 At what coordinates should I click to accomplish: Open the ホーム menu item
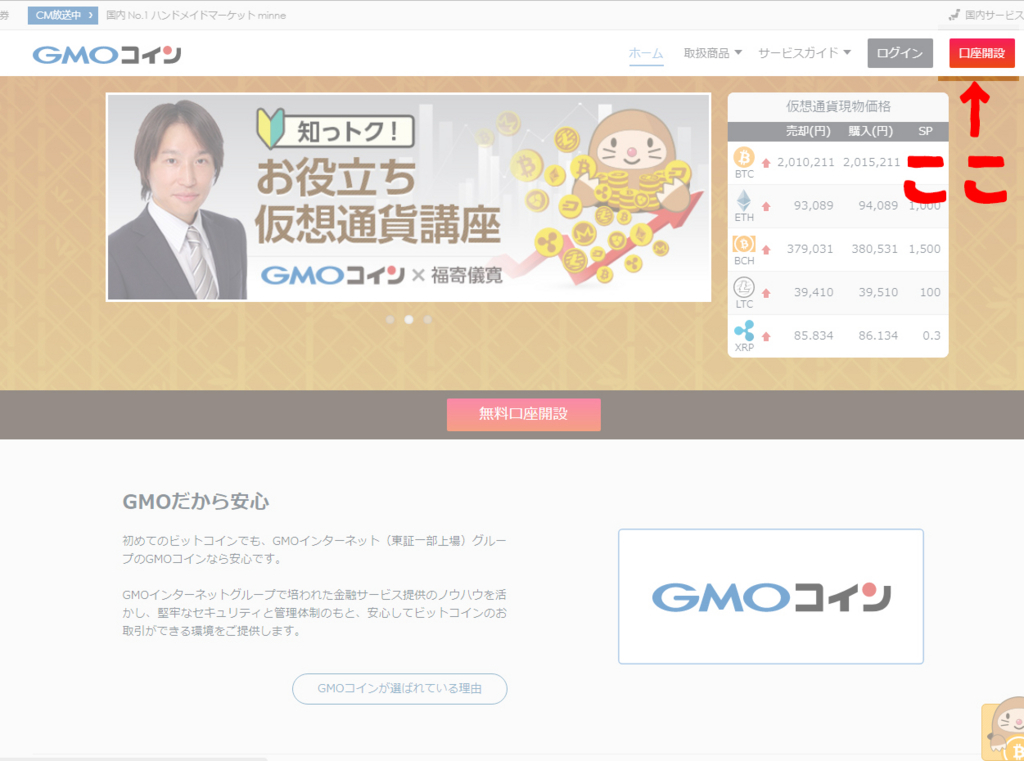click(646, 53)
